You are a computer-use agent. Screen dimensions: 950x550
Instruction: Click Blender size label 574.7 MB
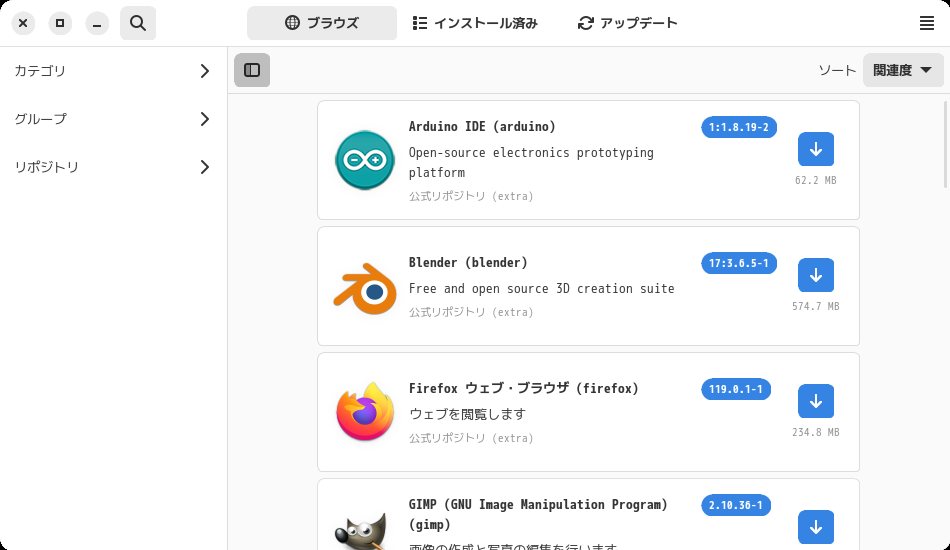815,306
